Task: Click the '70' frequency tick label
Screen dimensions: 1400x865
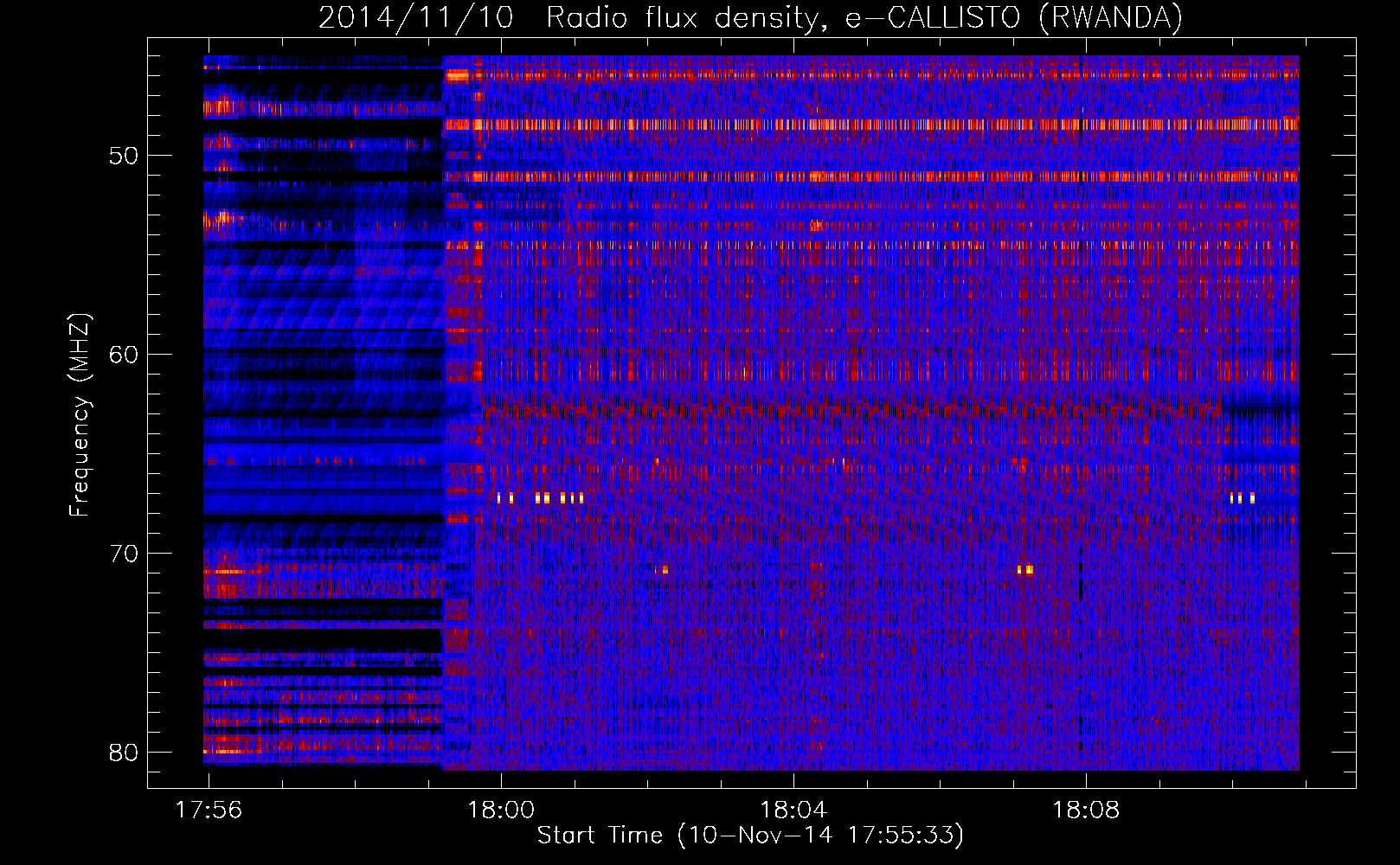Action: tap(124, 554)
